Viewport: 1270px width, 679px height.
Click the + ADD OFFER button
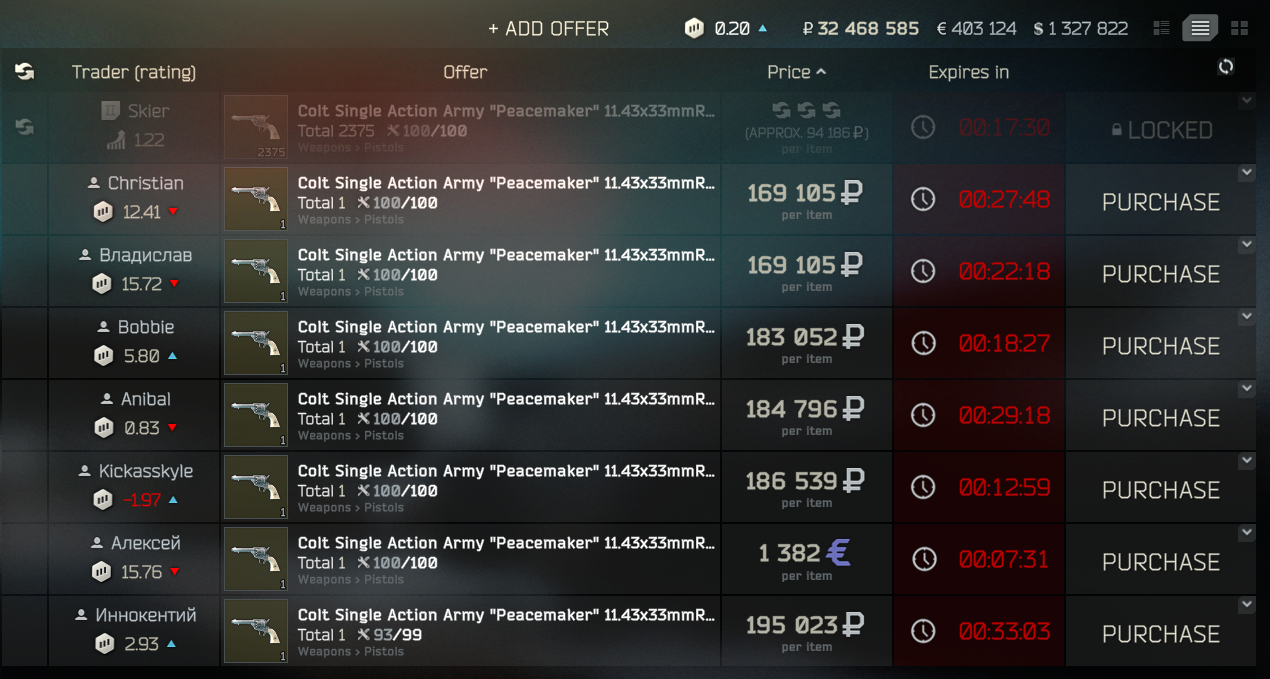[548, 29]
